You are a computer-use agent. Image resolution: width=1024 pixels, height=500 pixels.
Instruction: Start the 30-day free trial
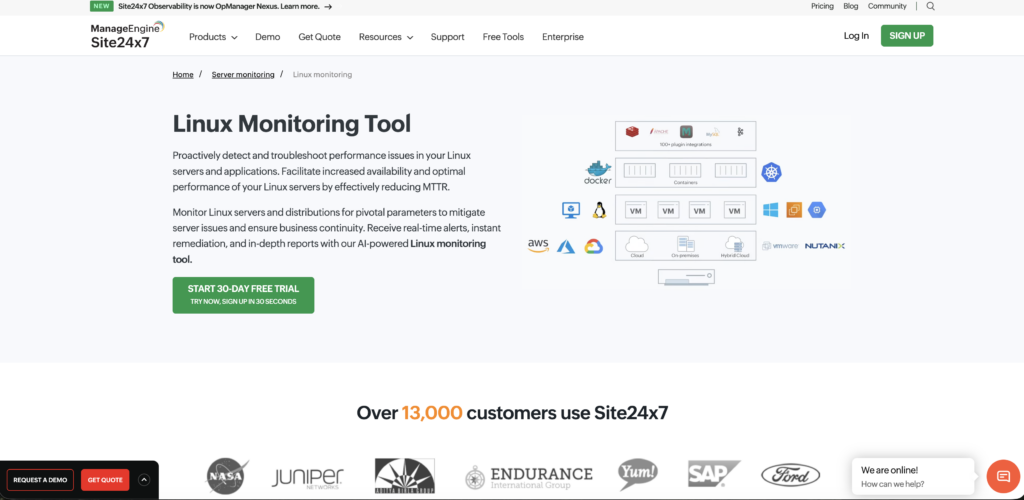(243, 295)
